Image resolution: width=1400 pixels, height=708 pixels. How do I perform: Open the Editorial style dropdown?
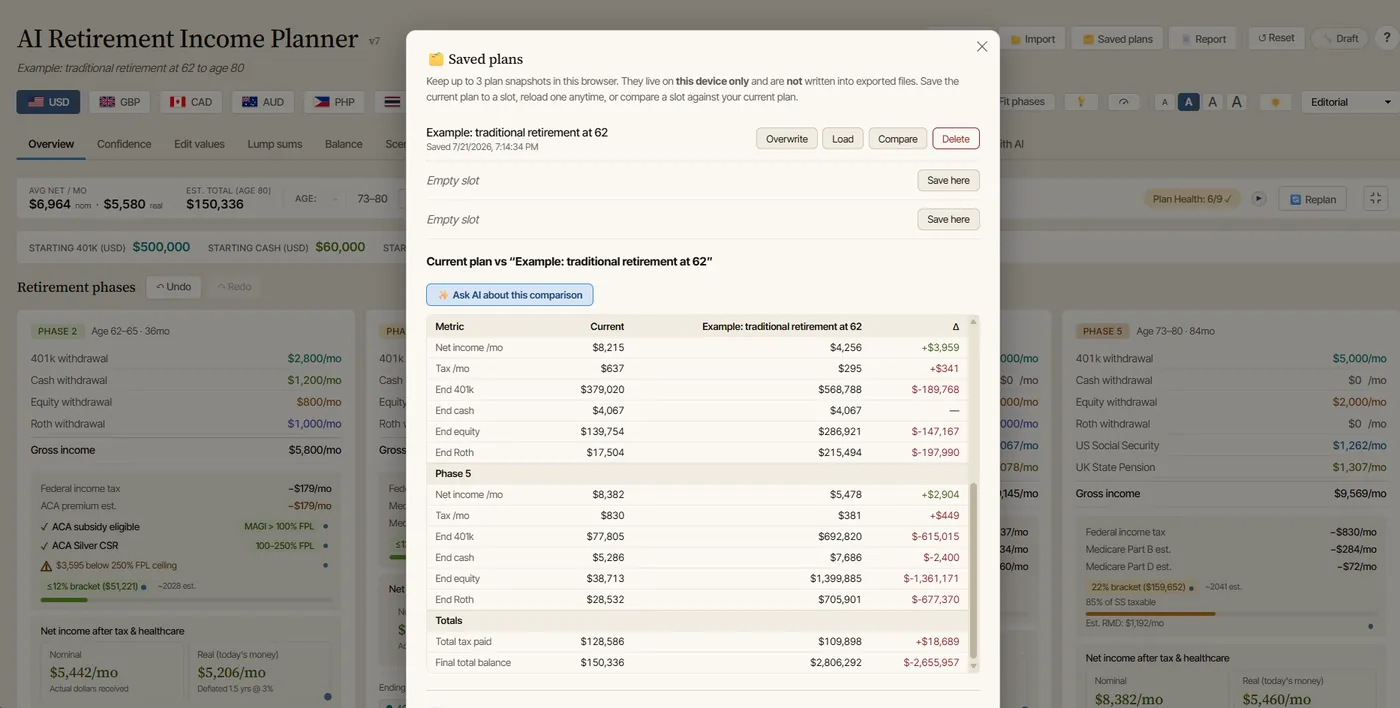pos(1350,102)
